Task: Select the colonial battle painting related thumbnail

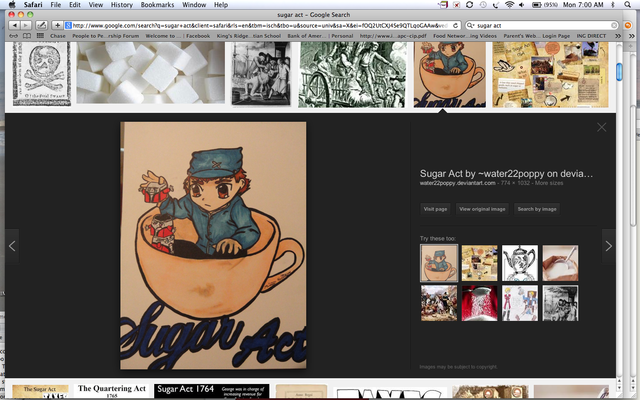Action: [439, 303]
